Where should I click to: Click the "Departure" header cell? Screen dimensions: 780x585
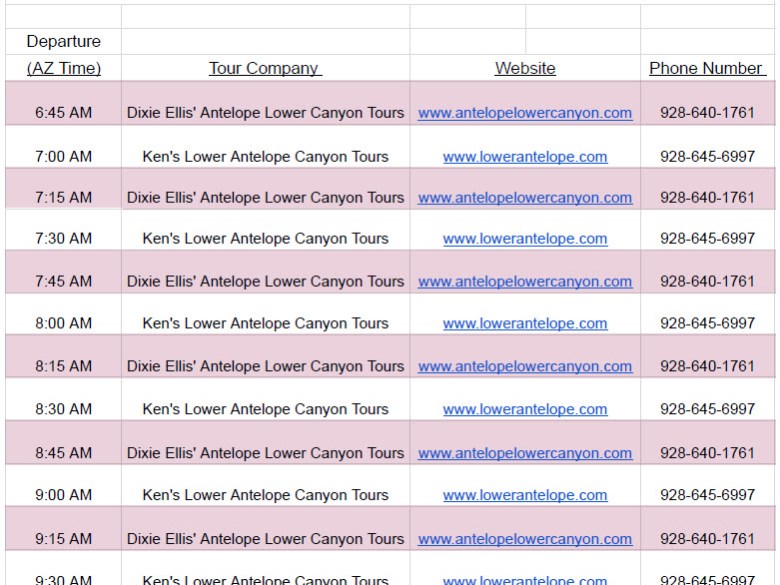62,41
